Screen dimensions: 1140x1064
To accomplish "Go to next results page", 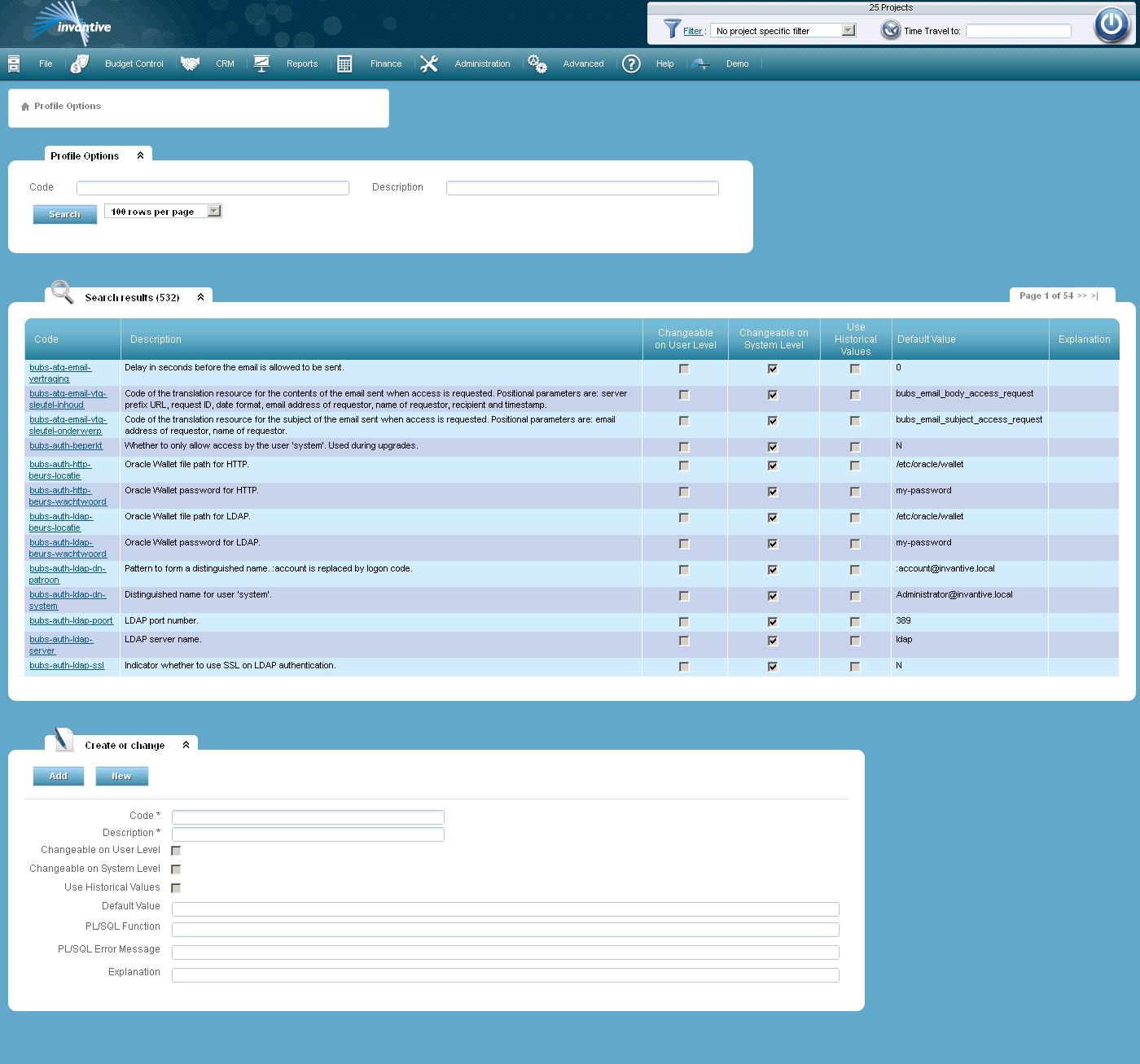I will tap(1082, 296).
